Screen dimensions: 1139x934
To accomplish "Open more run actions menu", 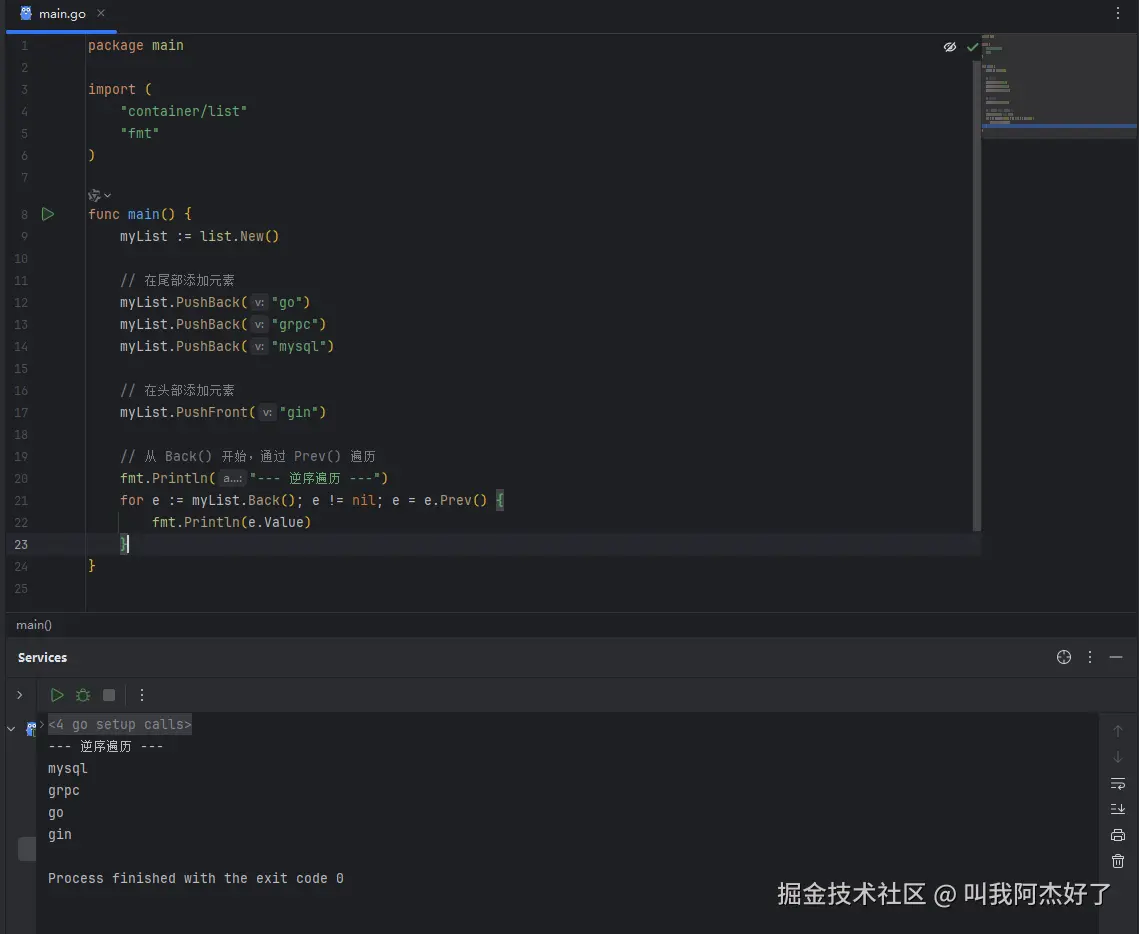I will point(142,695).
